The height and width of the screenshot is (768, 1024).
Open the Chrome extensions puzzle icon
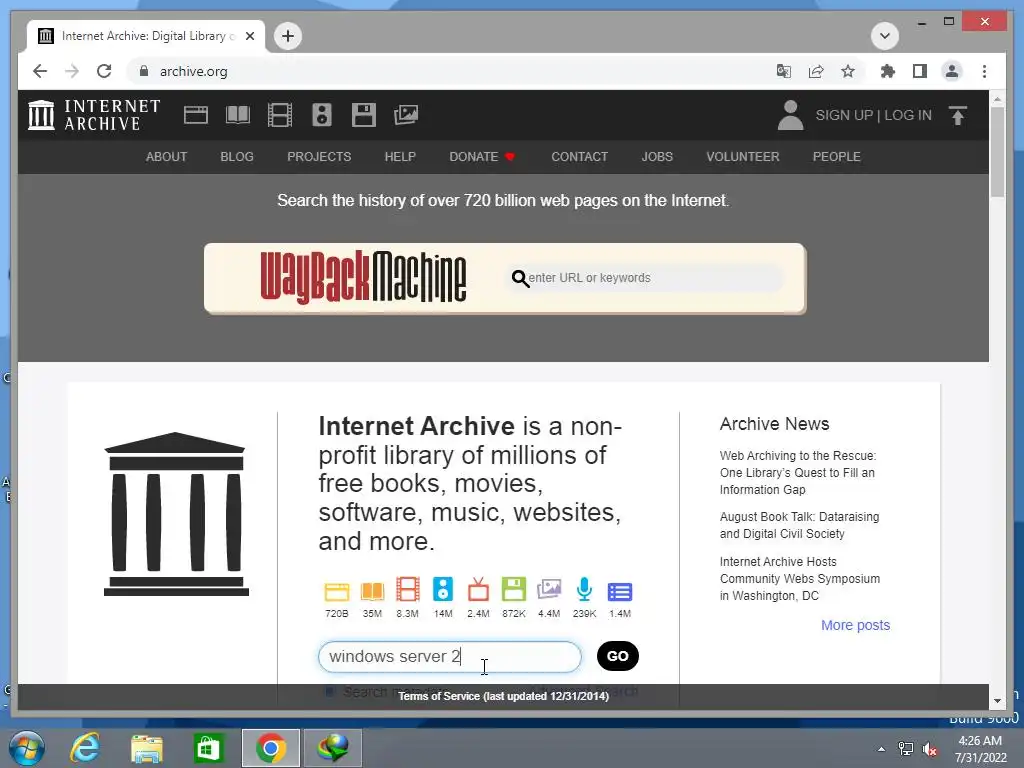[x=888, y=71]
